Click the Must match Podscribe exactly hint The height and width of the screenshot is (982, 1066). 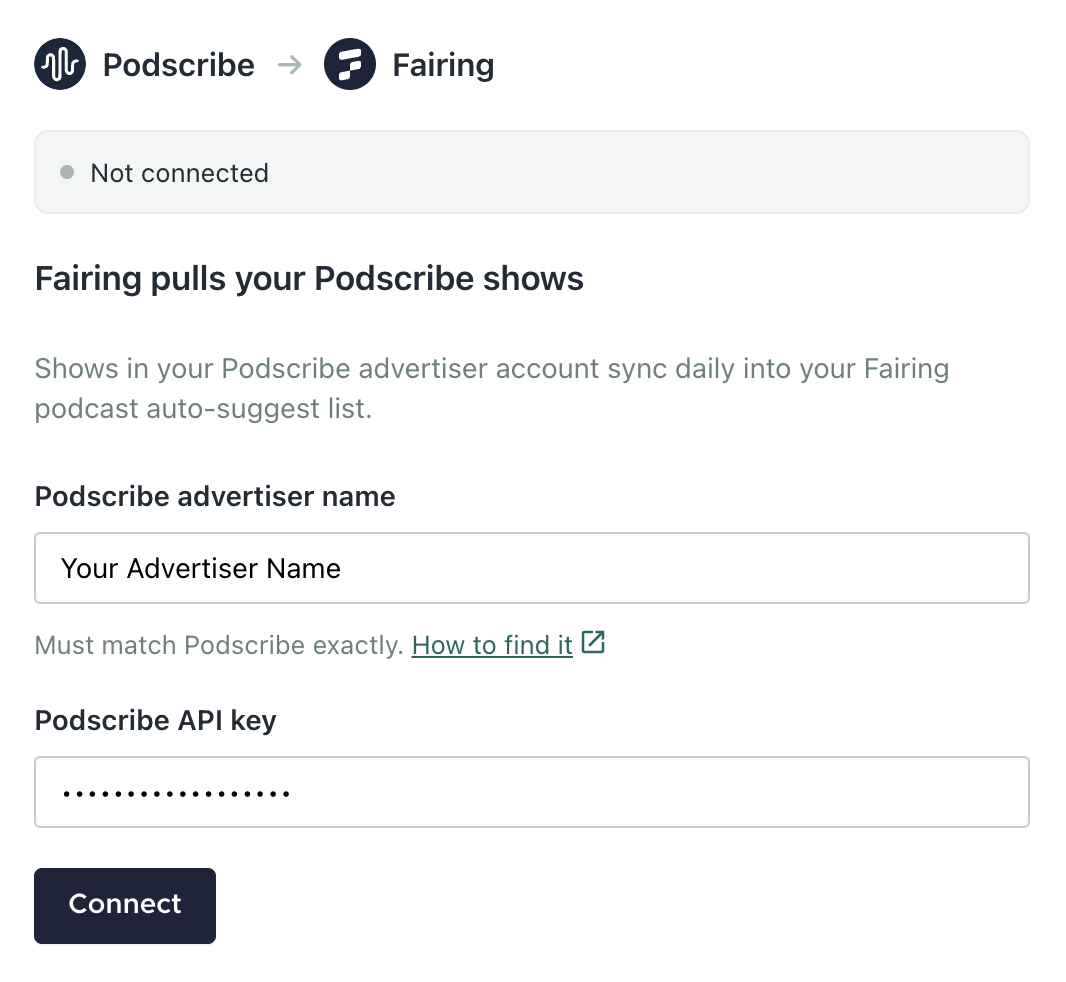220,645
